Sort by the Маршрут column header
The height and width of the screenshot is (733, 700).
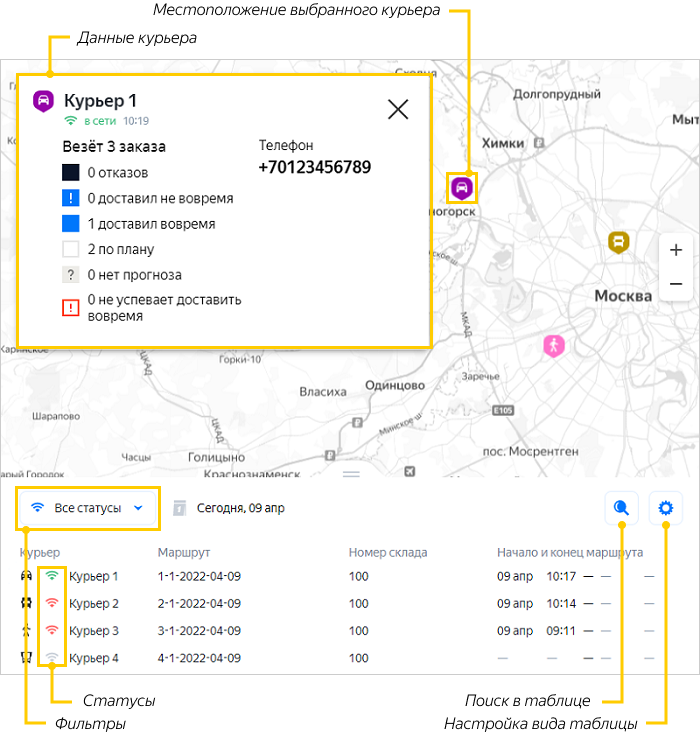[184, 552]
